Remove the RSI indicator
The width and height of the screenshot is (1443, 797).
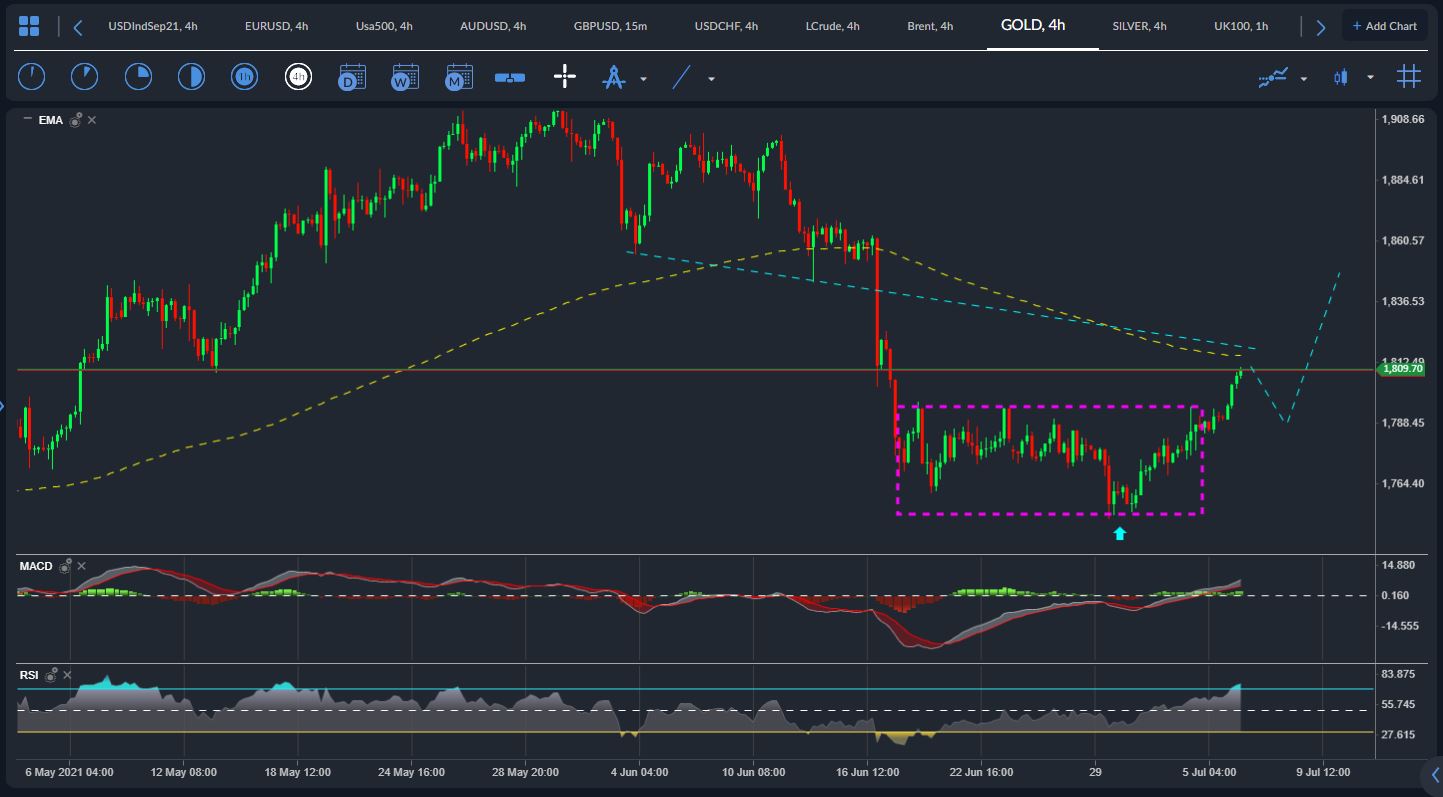[68, 675]
